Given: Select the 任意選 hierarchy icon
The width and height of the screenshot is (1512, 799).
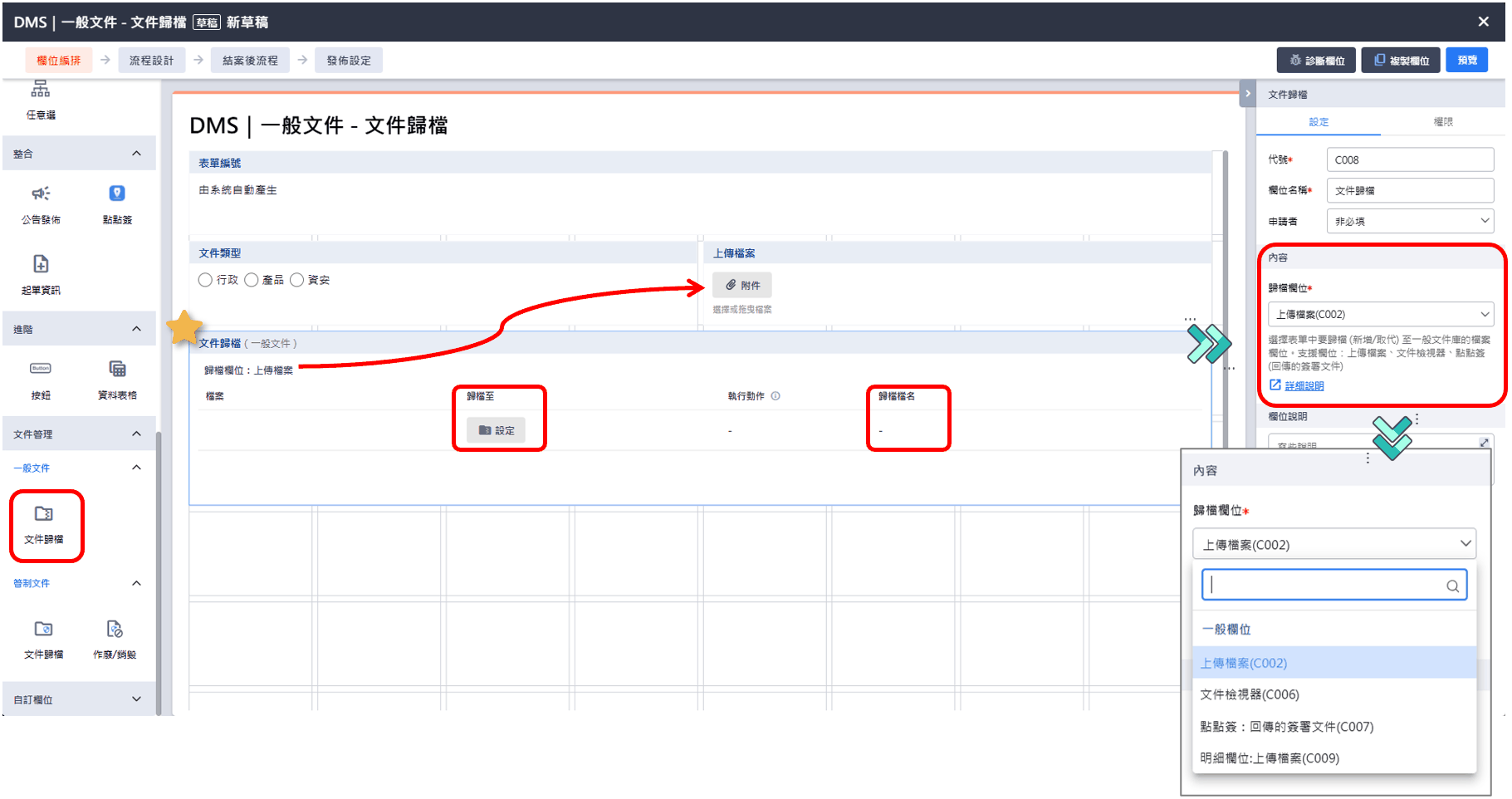Looking at the screenshot, I should pyautogui.click(x=41, y=90).
